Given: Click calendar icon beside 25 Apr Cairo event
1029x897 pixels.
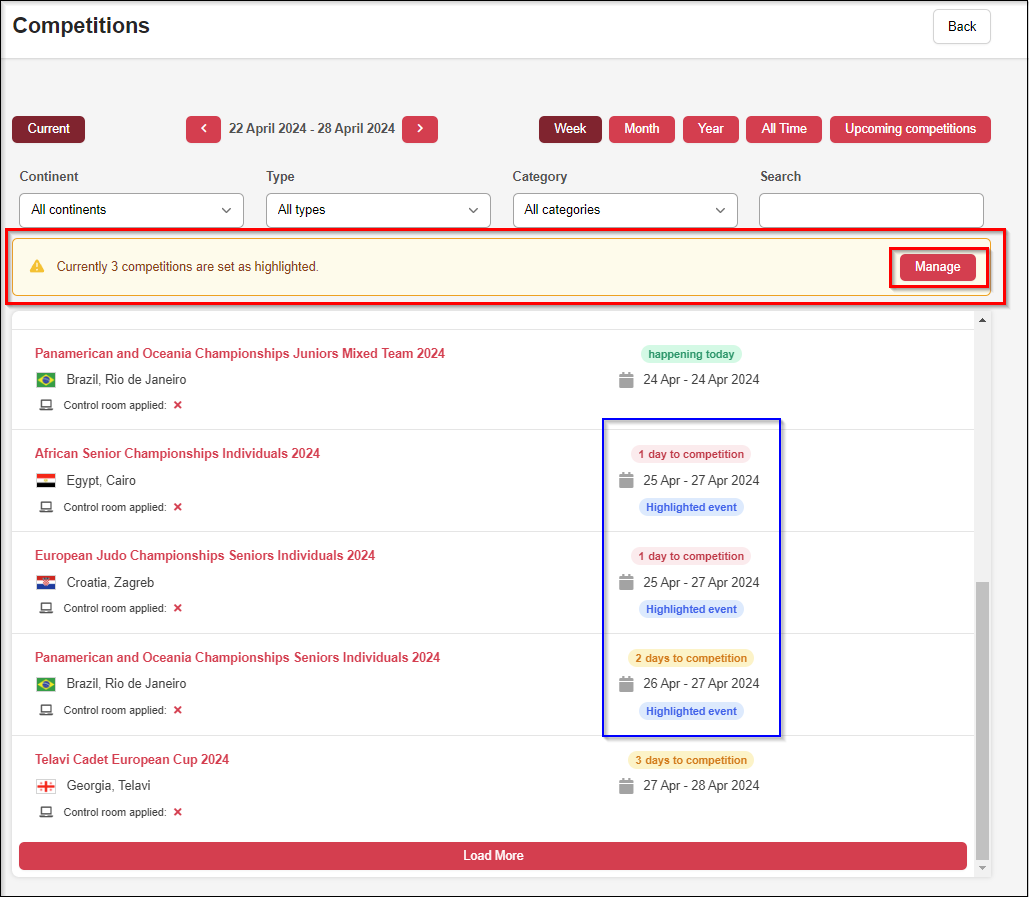Looking at the screenshot, I should [x=627, y=481].
